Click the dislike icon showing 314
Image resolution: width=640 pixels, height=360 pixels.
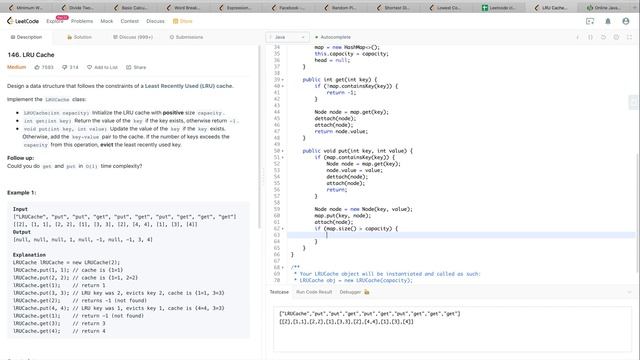click(x=64, y=67)
